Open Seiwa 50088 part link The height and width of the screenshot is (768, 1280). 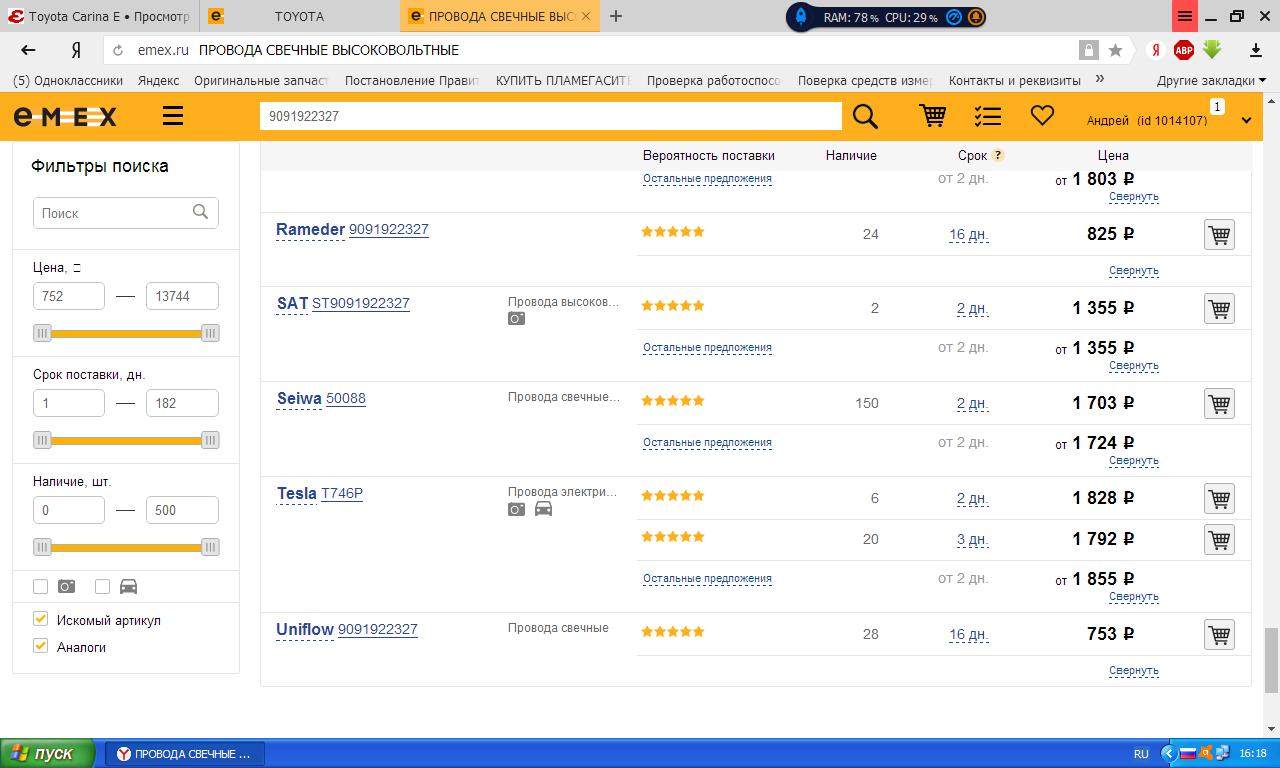[345, 398]
